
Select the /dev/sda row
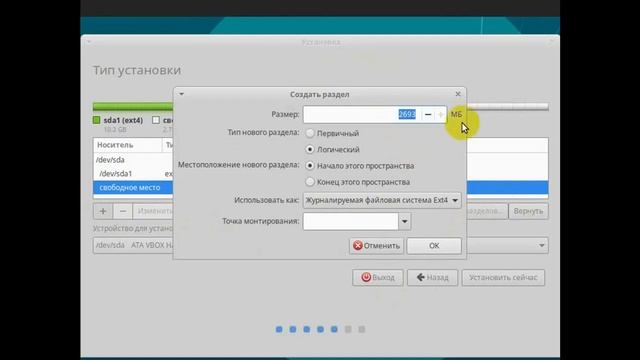(133, 160)
